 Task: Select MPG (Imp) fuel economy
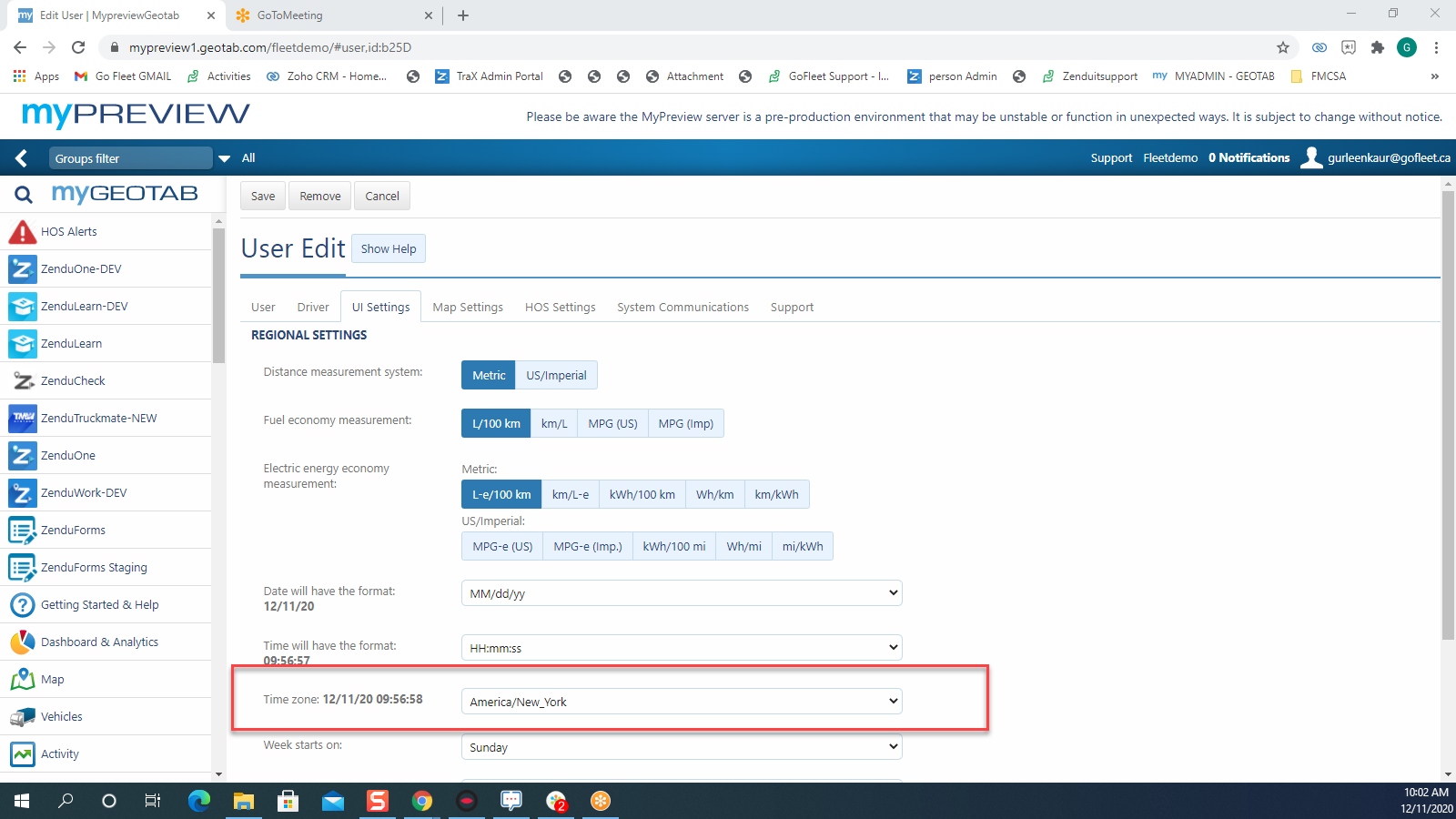coord(686,423)
